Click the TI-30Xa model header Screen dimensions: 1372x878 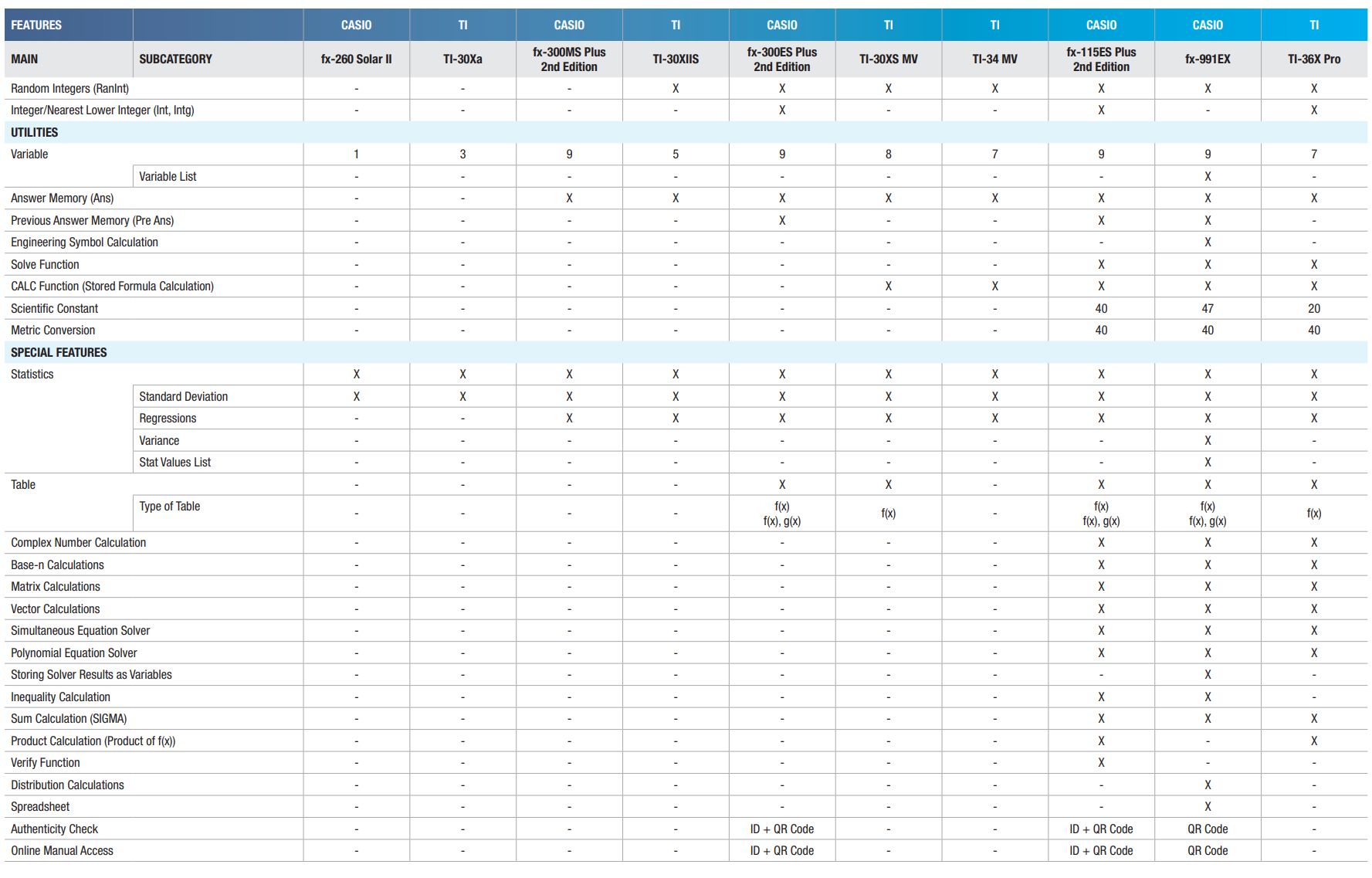[462, 59]
